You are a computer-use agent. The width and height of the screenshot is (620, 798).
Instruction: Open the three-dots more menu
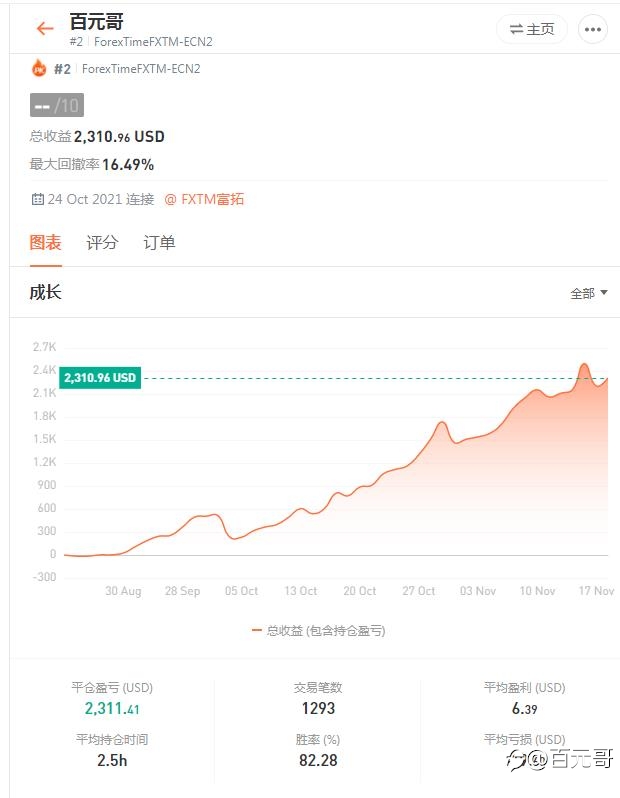(593, 29)
